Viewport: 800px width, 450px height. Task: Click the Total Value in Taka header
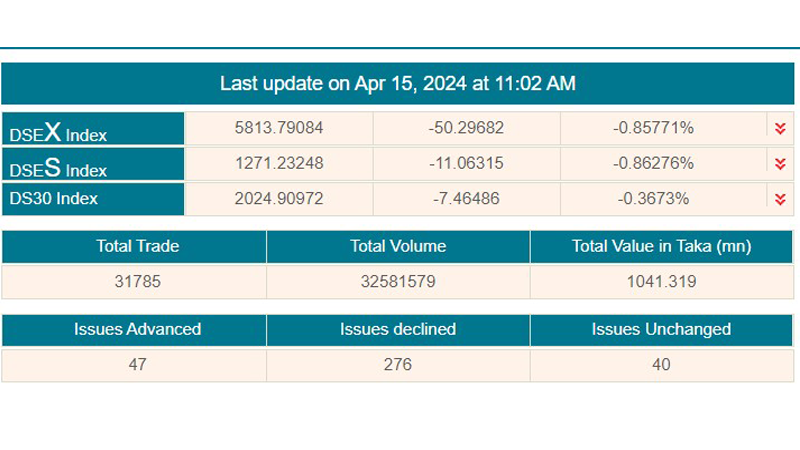(x=661, y=246)
